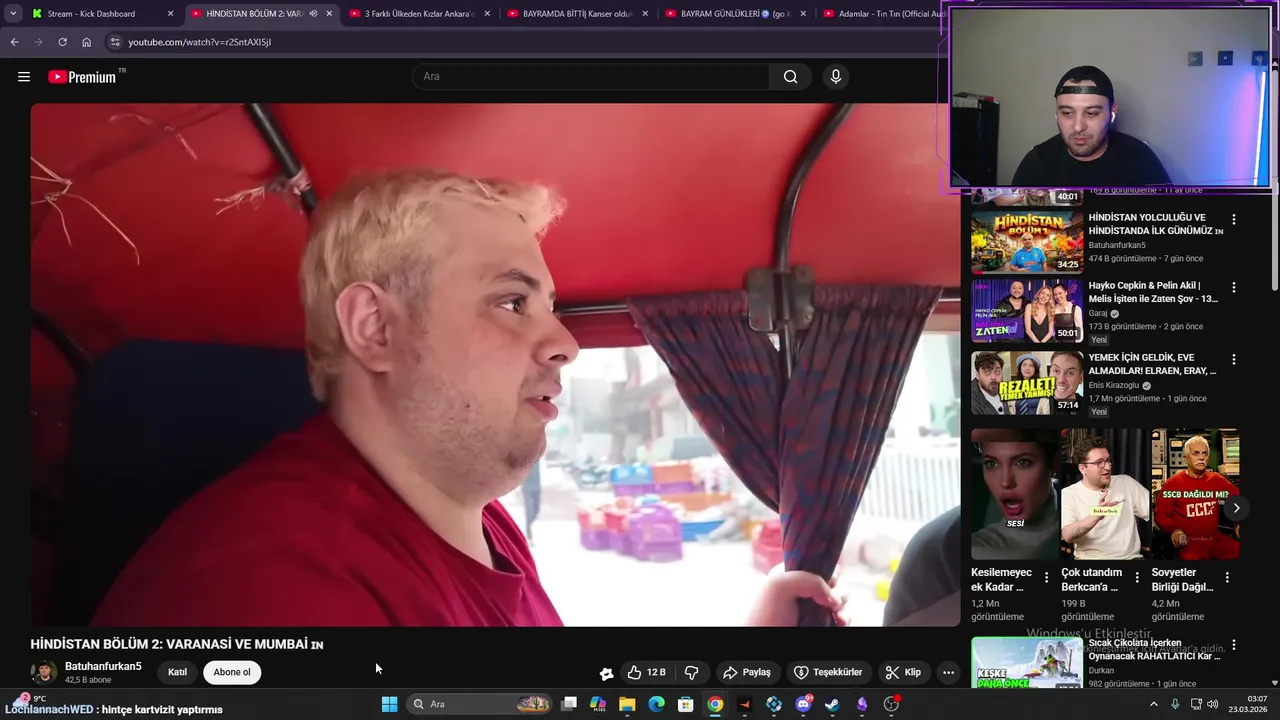Click the YouTube Premium logo

click(x=83, y=77)
